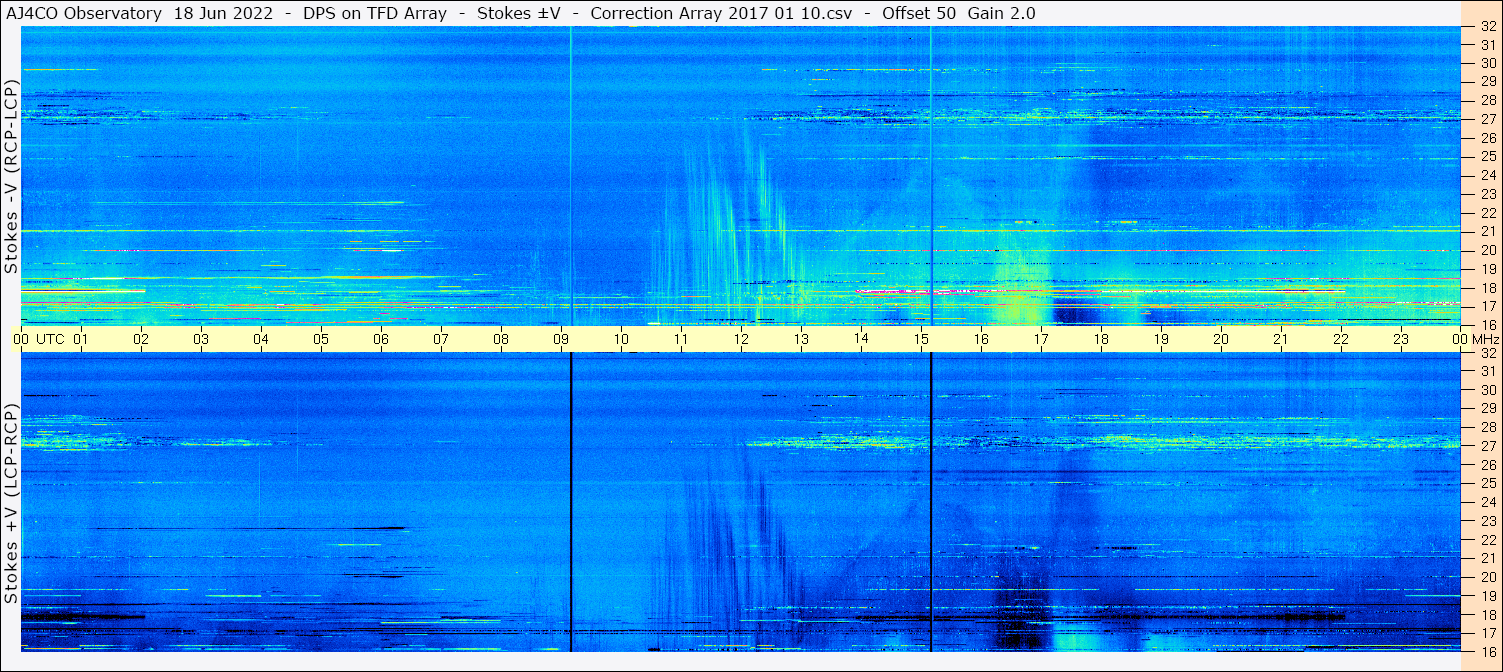Image resolution: width=1503 pixels, height=672 pixels.
Task: Click the '17' hour tick on time axis
Action: [1041, 339]
